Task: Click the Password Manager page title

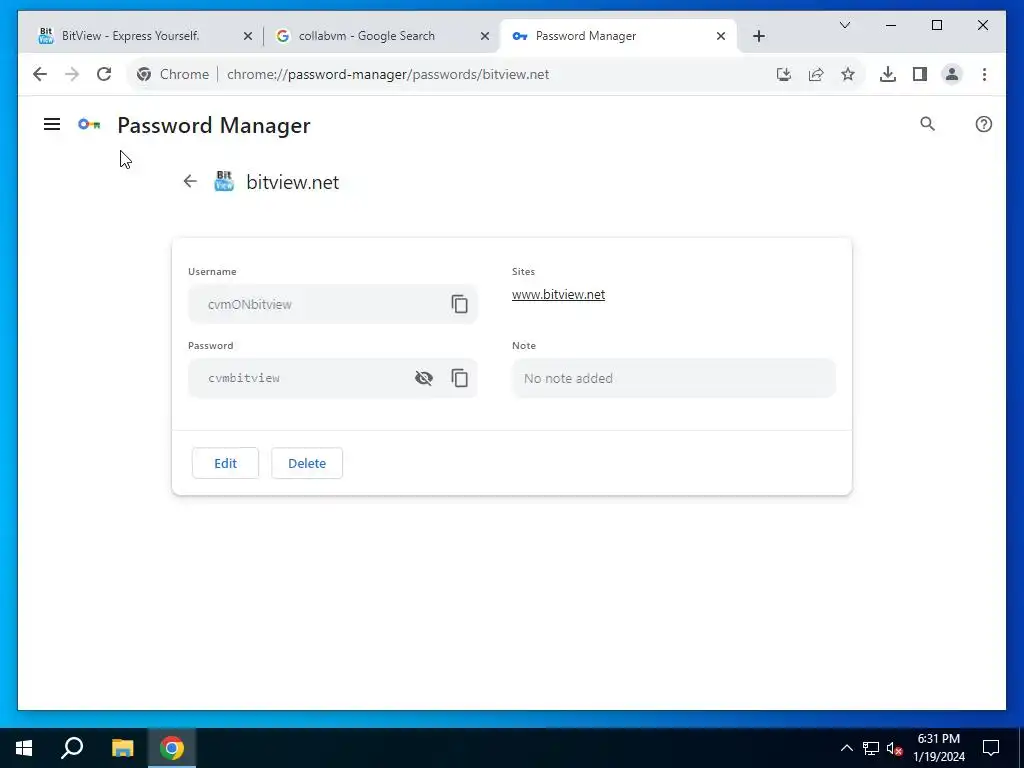Action: (214, 125)
